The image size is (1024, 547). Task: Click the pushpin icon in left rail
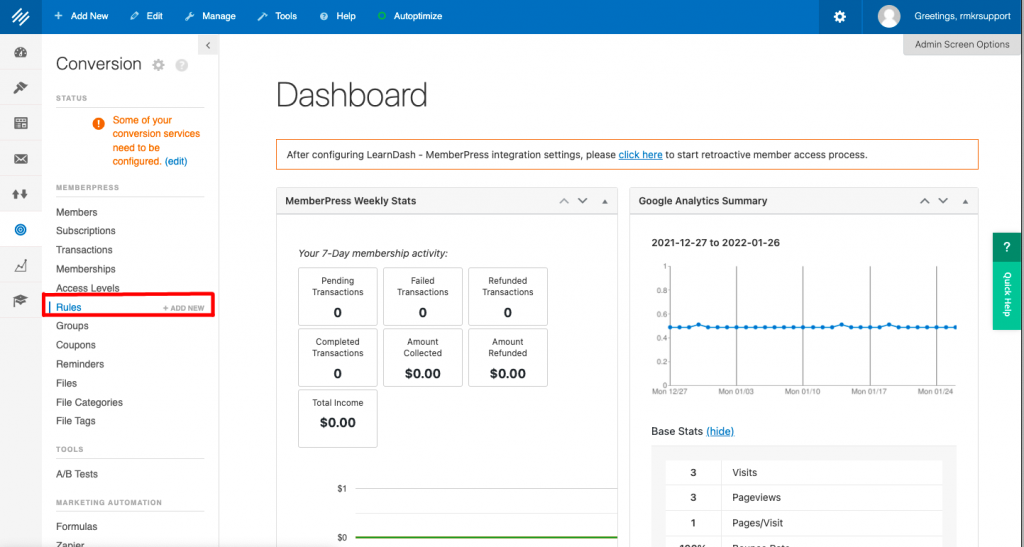click(20, 88)
